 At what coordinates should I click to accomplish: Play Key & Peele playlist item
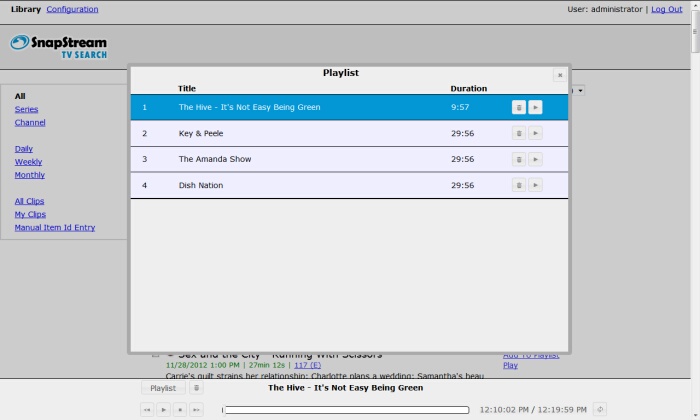pyautogui.click(x=535, y=133)
